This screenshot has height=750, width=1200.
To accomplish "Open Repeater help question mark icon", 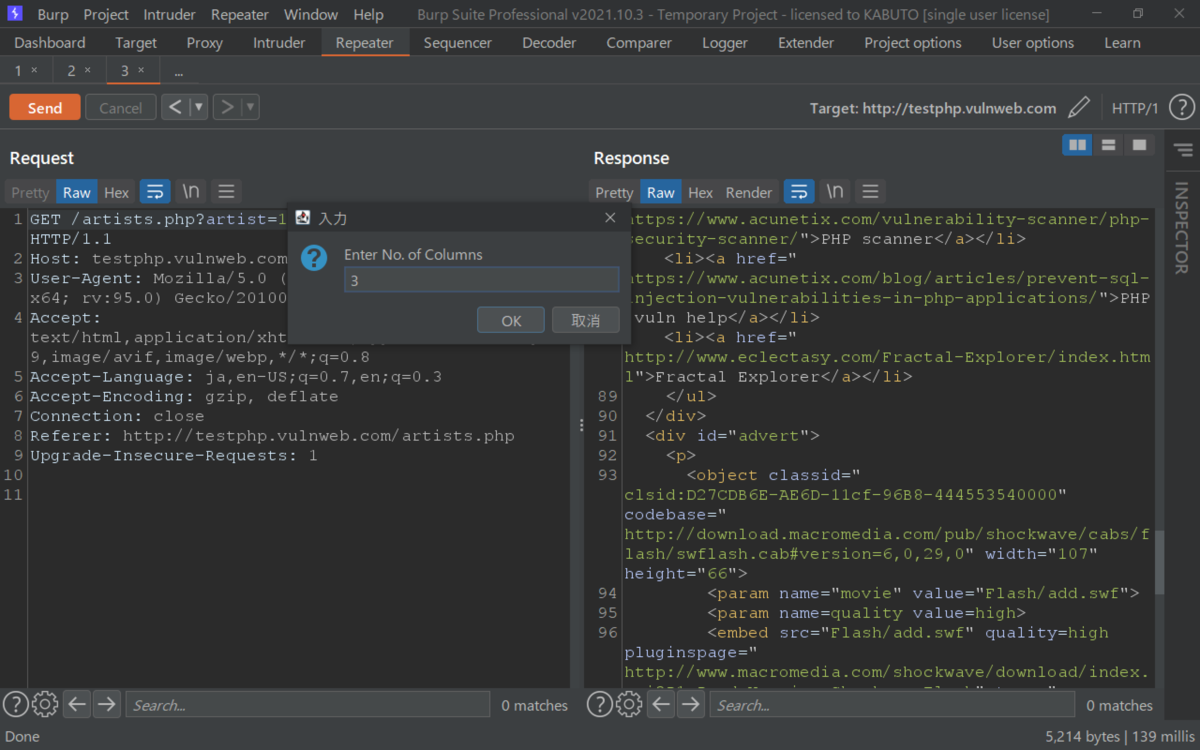I will [1181, 108].
